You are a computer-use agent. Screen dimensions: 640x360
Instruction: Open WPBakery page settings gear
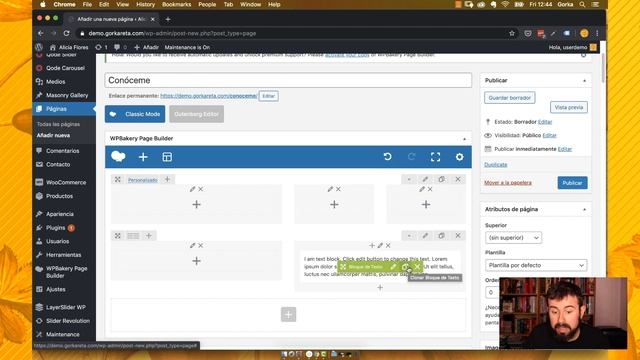tap(460, 157)
